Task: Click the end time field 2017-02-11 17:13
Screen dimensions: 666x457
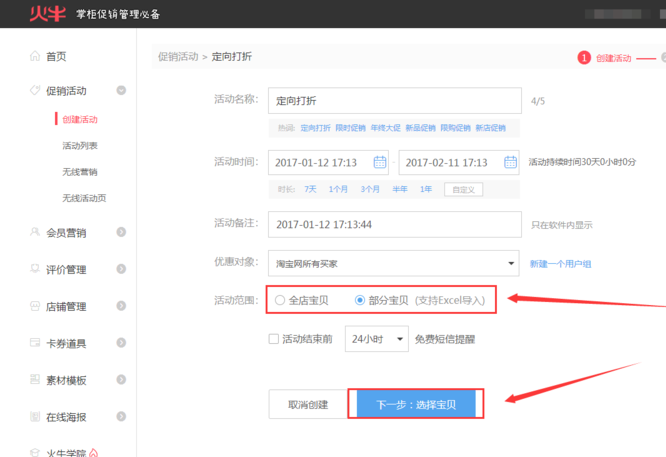Action: pyautogui.click(x=459, y=162)
